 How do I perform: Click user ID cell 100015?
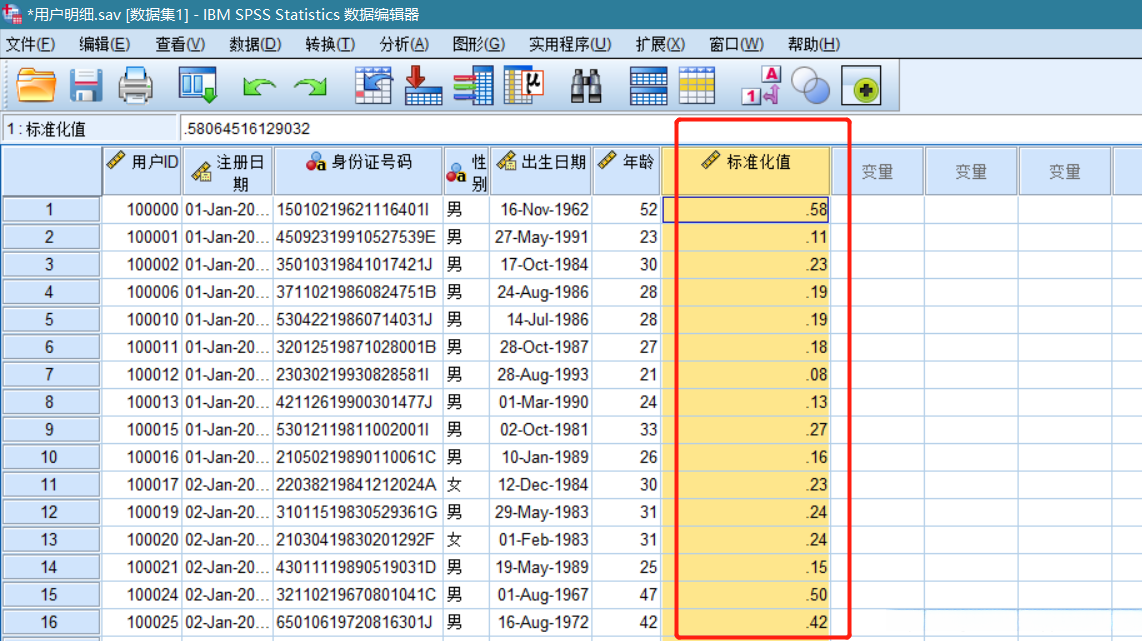coord(142,430)
